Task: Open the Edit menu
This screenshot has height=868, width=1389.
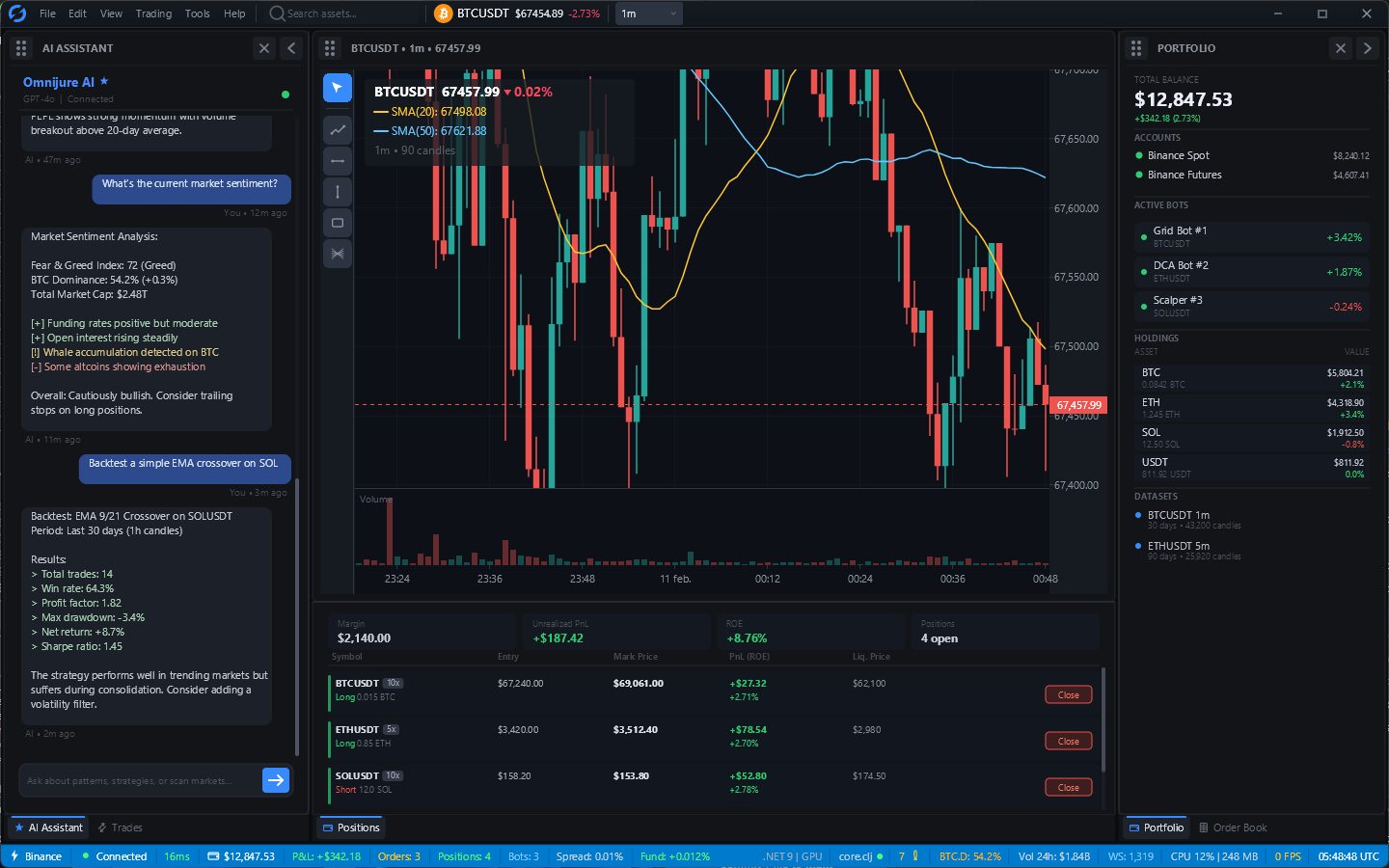Action: [x=77, y=14]
